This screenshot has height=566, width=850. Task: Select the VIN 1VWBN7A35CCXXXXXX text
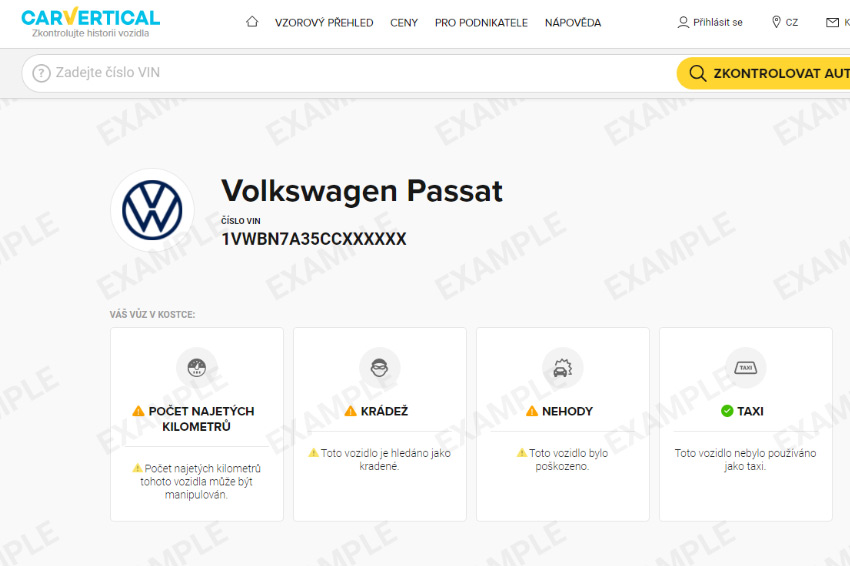coord(314,239)
